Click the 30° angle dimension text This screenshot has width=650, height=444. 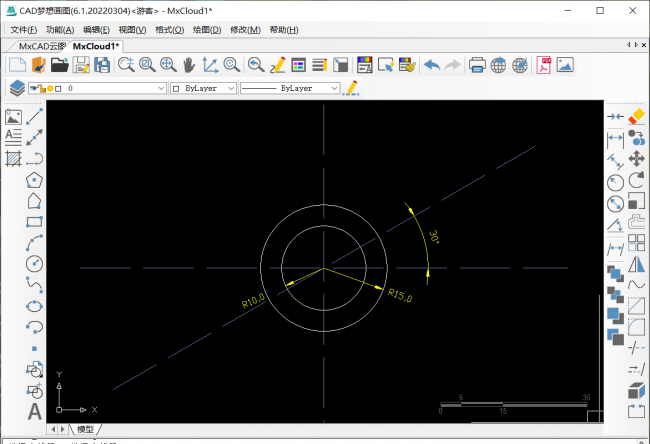pos(434,237)
